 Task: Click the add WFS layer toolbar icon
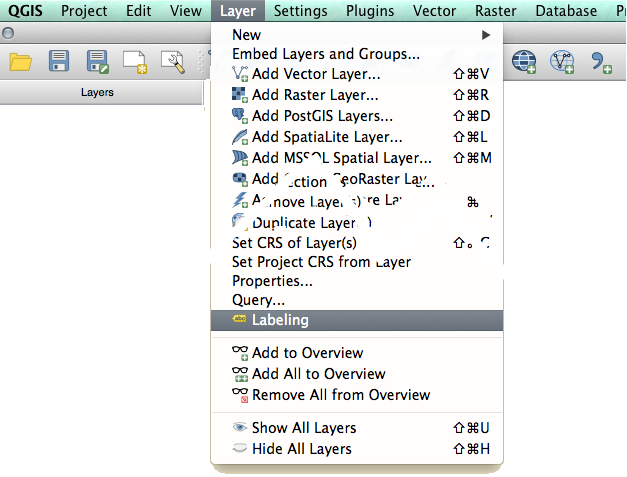[x=562, y=62]
